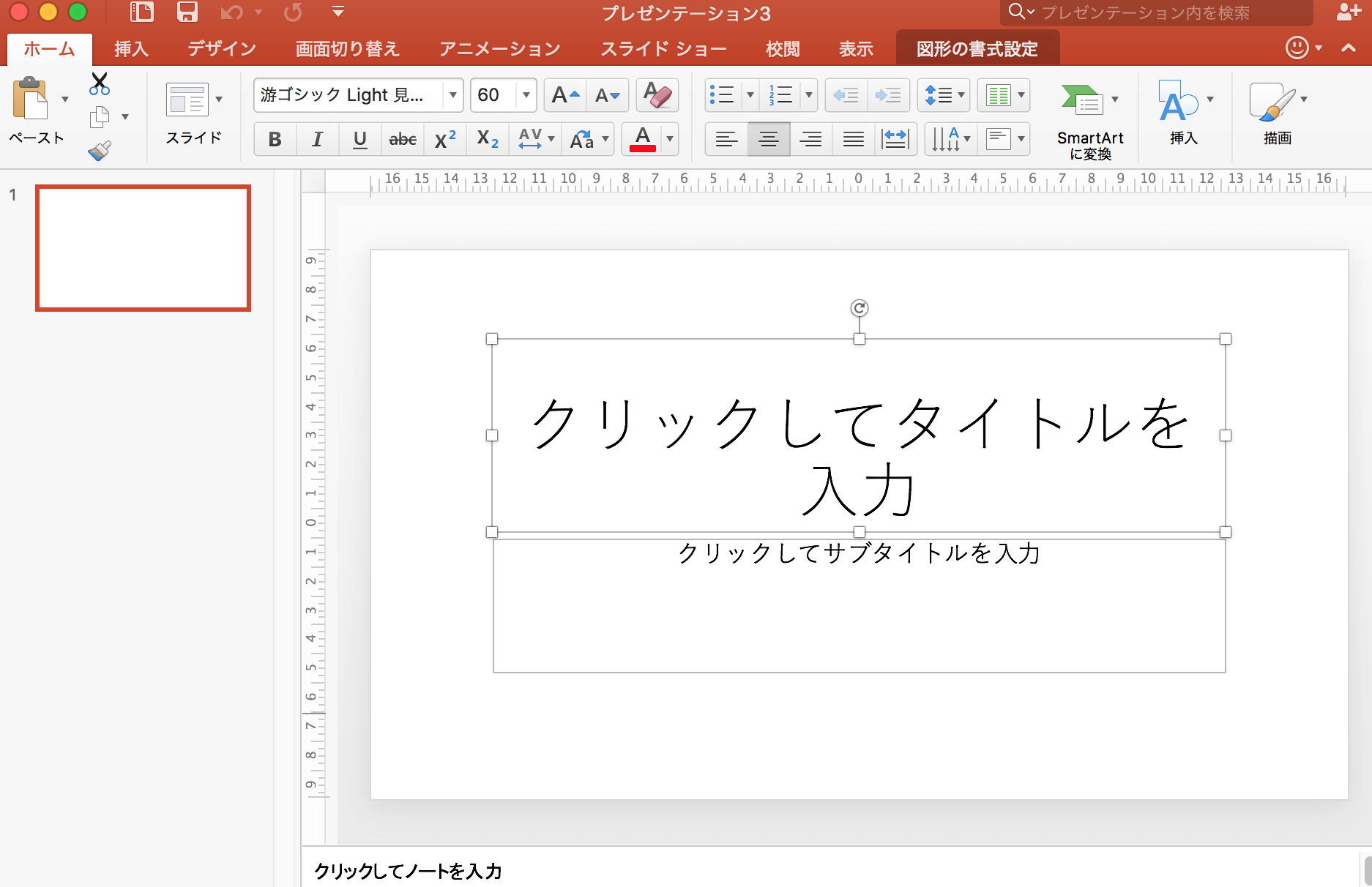Open the スライド ショー tab
The width and height of the screenshot is (1372, 887).
tap(663, 49)
